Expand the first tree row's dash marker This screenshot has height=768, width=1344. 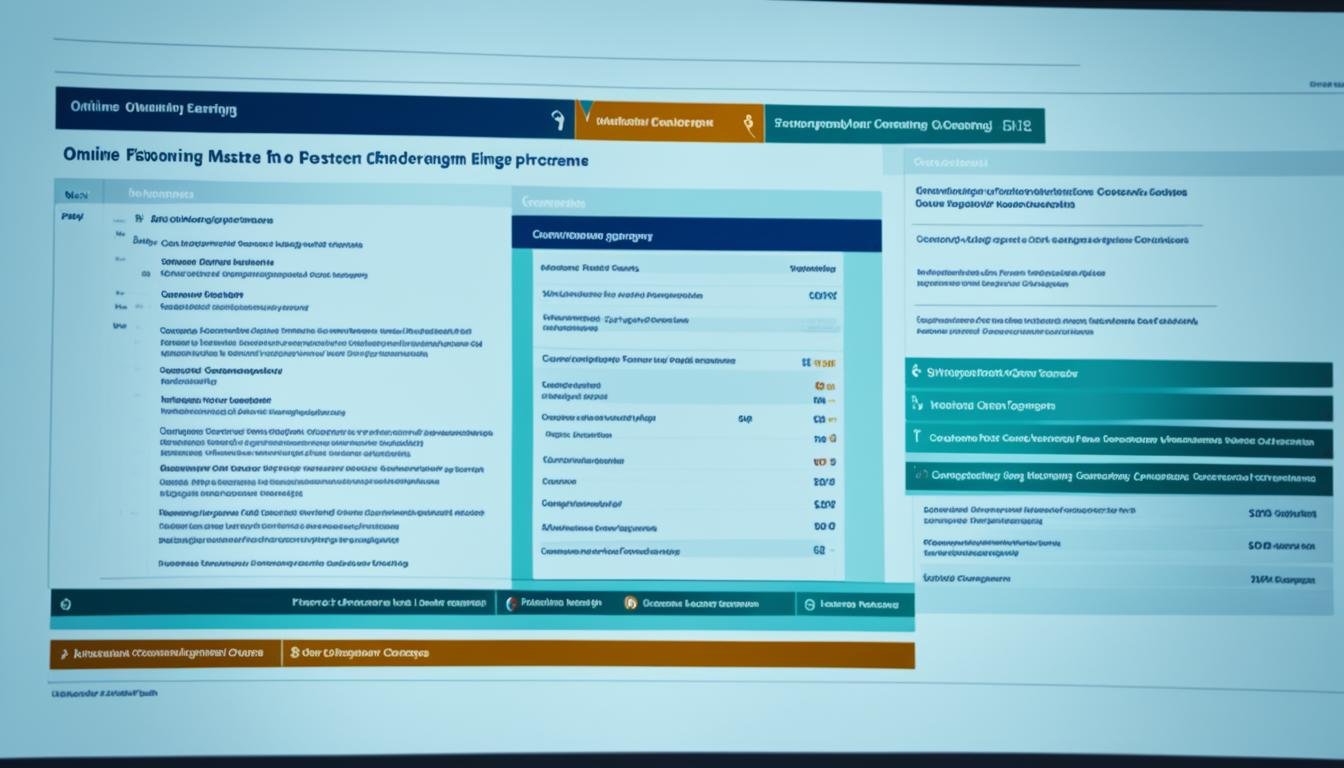click(138, 219)
